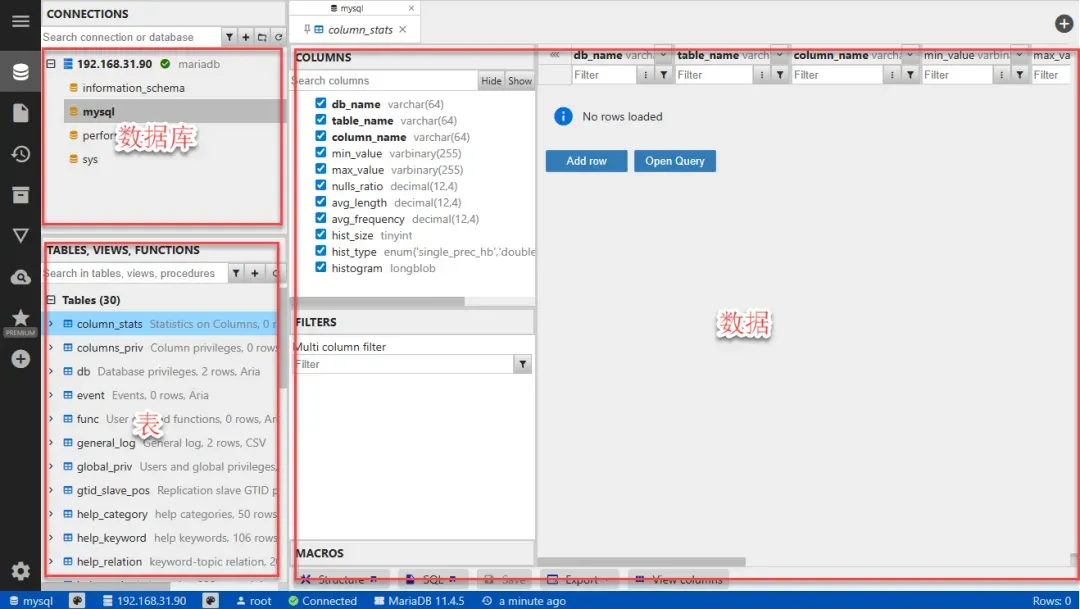Click the Open Query button

674,161
